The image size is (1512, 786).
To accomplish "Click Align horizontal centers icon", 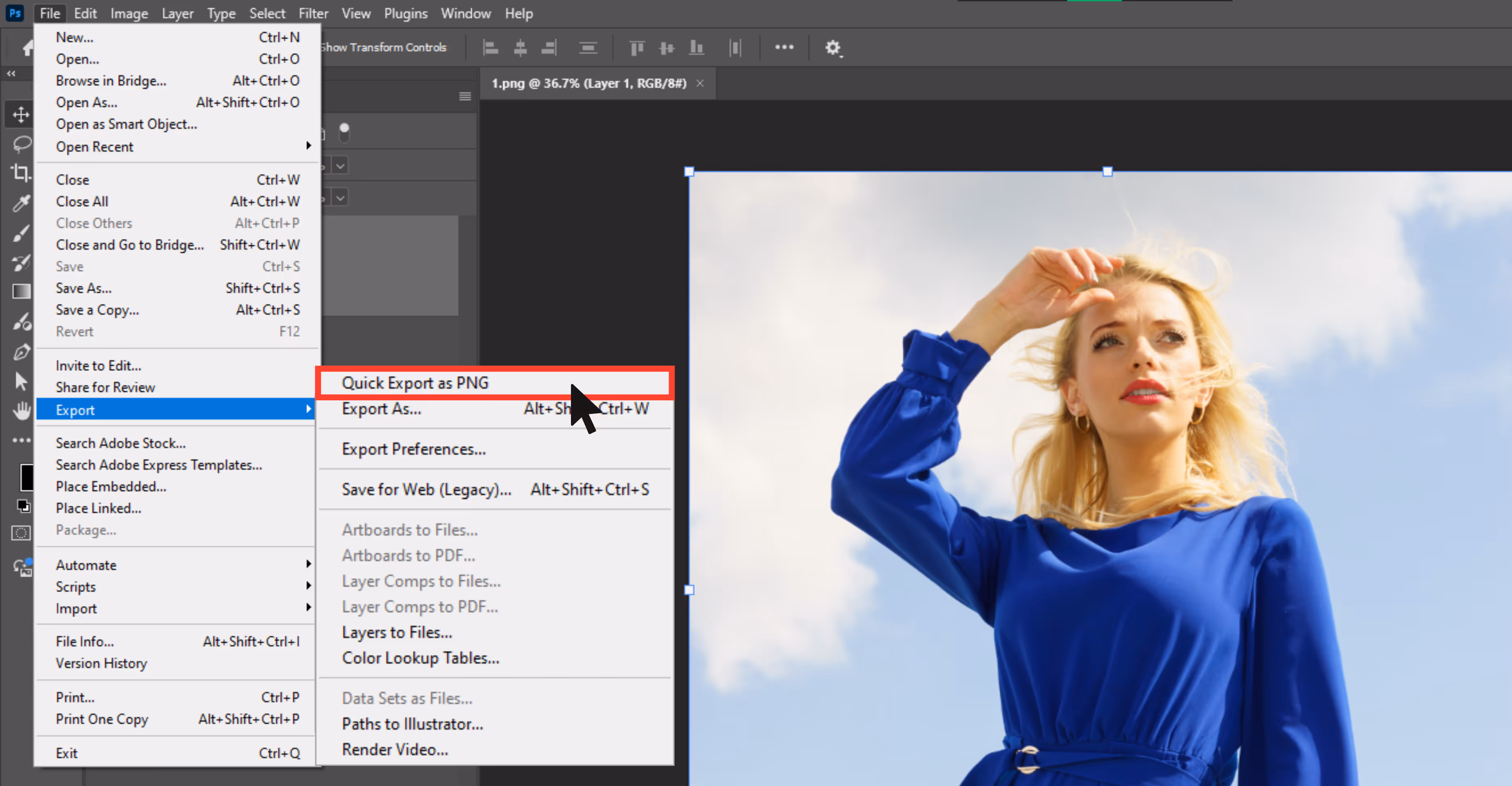I will tap(520, 48).
